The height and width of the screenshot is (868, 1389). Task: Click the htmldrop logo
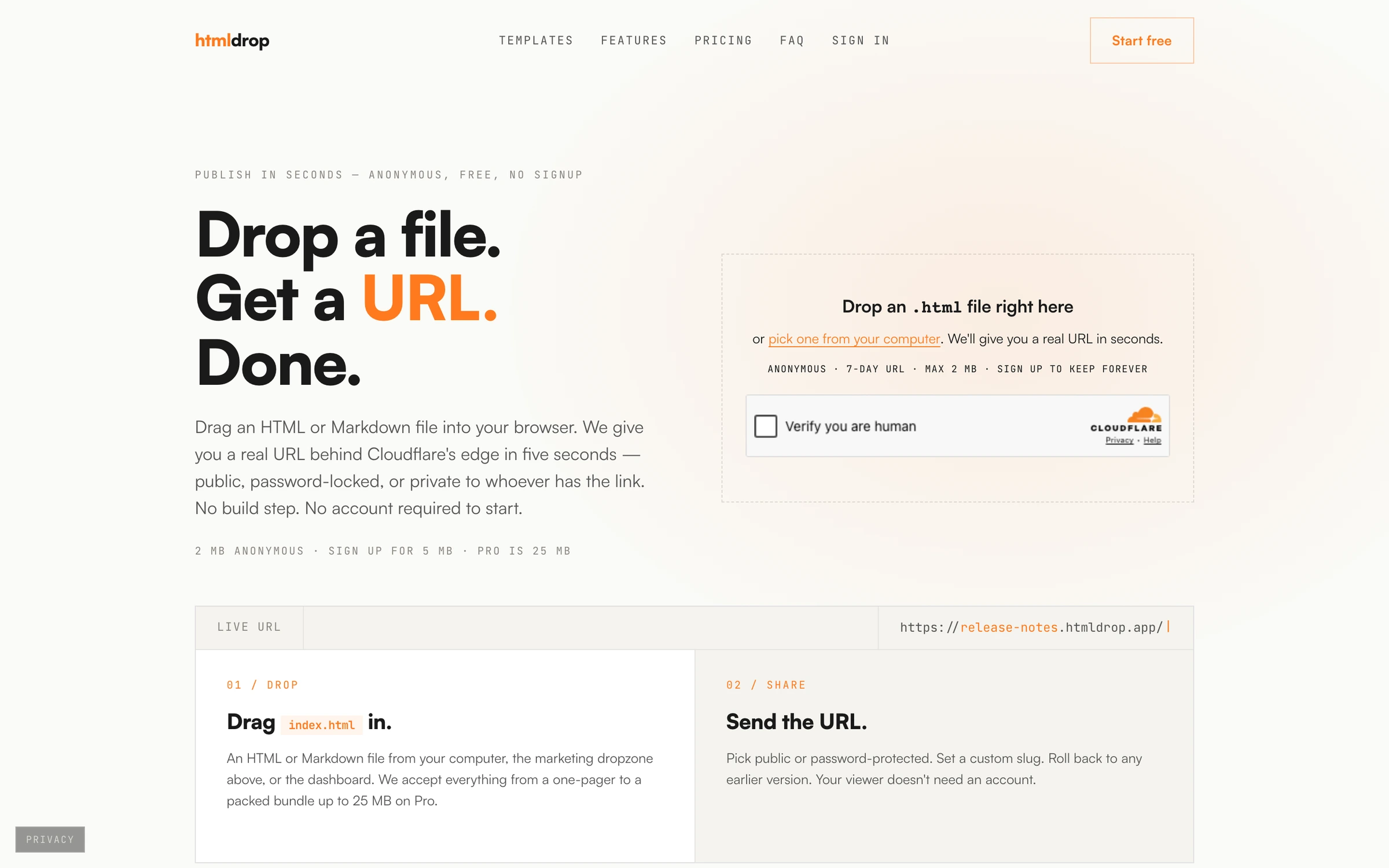tap(232, 41)
